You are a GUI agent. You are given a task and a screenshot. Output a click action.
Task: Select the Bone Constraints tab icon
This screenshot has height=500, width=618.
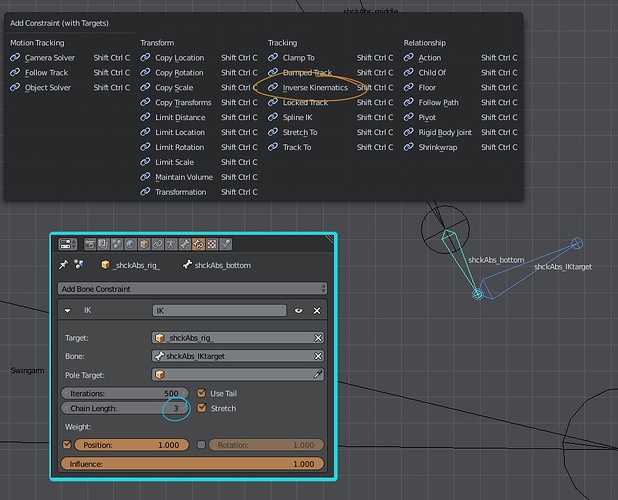[x=198, y=244]
